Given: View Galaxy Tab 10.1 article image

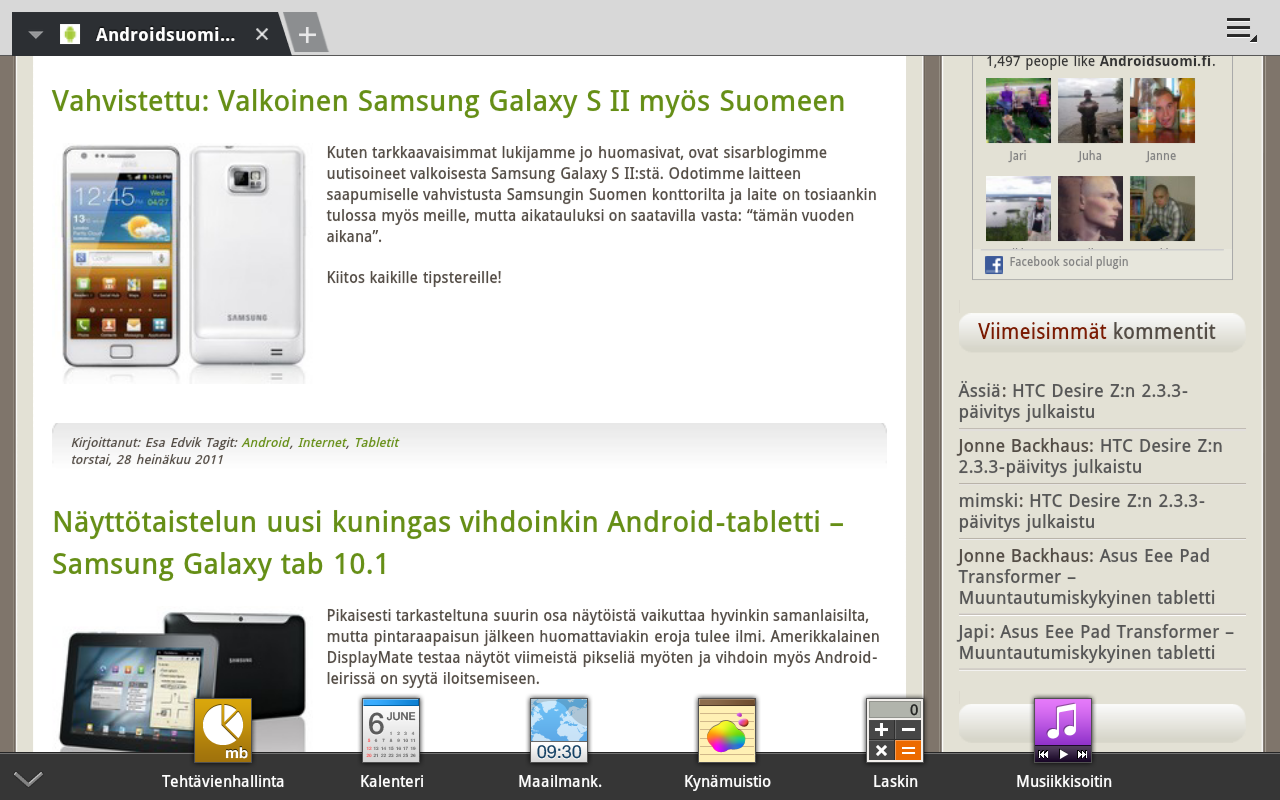Looking at the screenshot, I should pyautogui.click(x=184, y=680).
